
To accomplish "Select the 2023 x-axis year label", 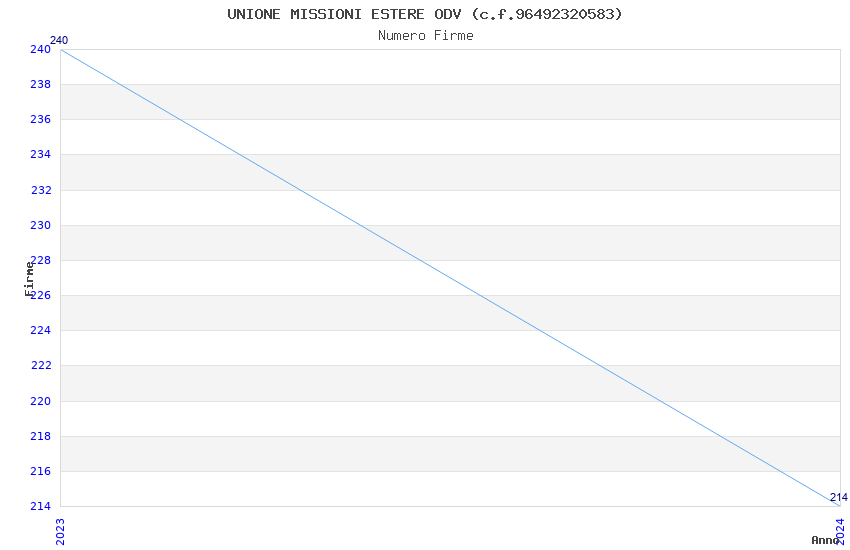I will [60, 532].
